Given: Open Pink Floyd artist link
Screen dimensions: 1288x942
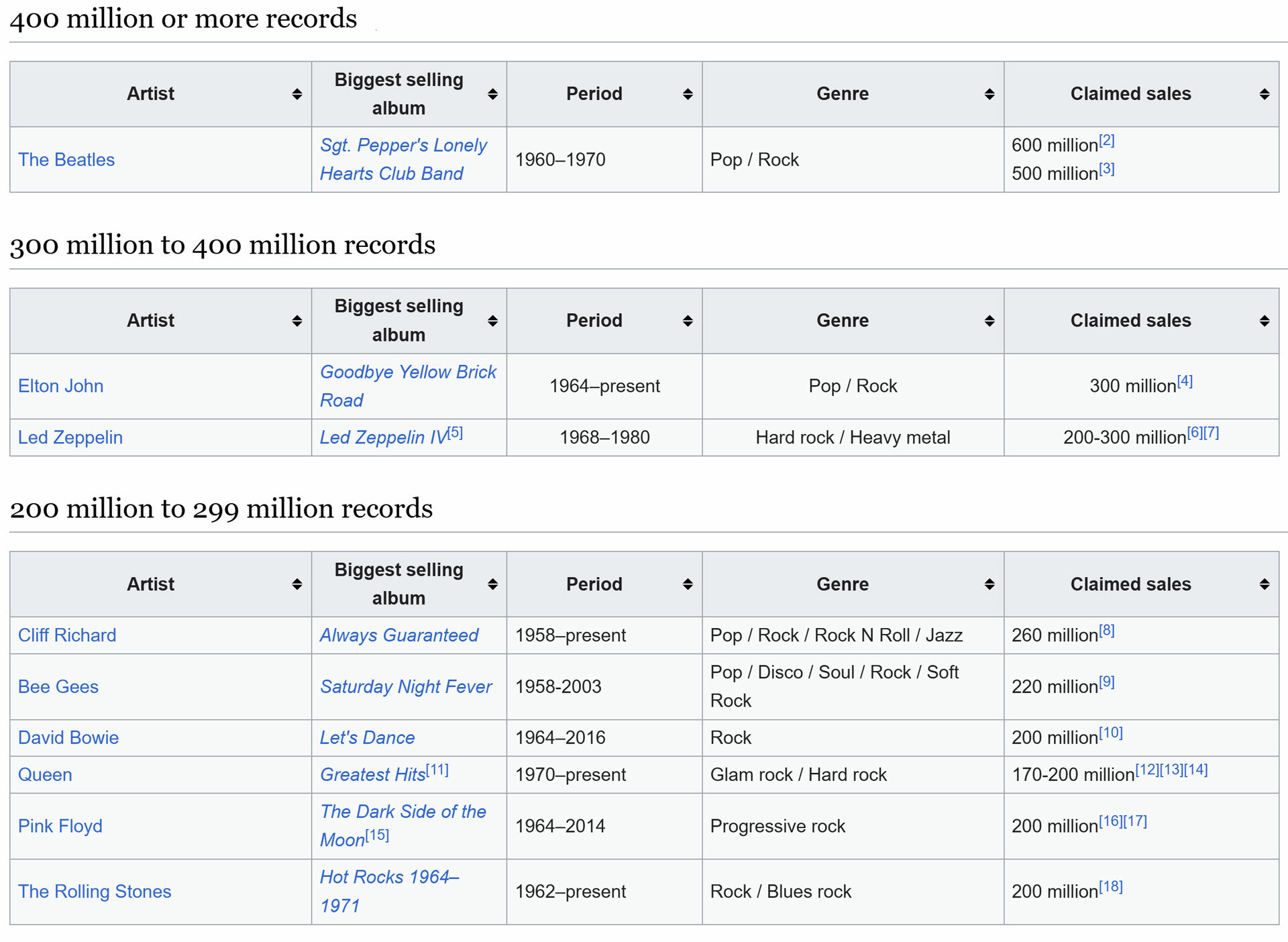Looking at the screenshot, I should (60, 826).
